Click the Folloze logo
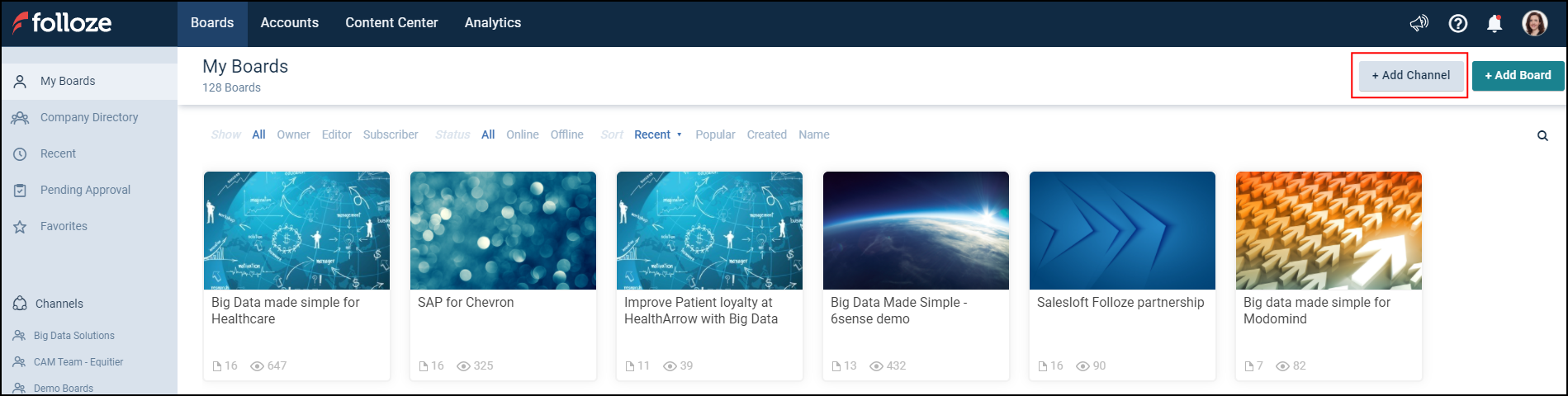Screen dimensions: 1568x396 click(63, 23)
